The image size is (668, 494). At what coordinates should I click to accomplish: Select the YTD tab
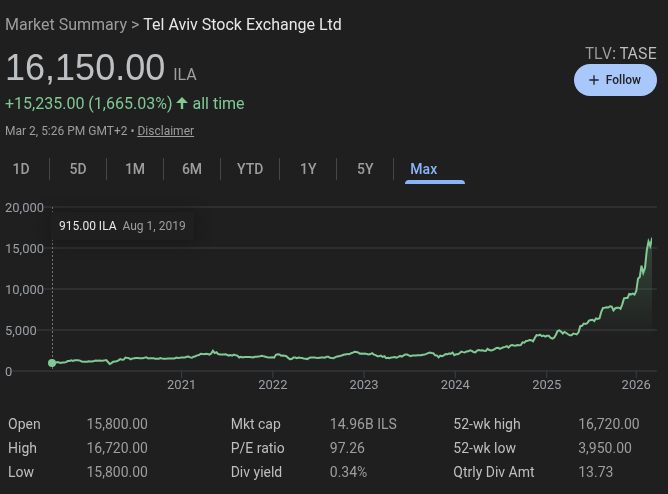pyautogui.click(x=250, y=169)
